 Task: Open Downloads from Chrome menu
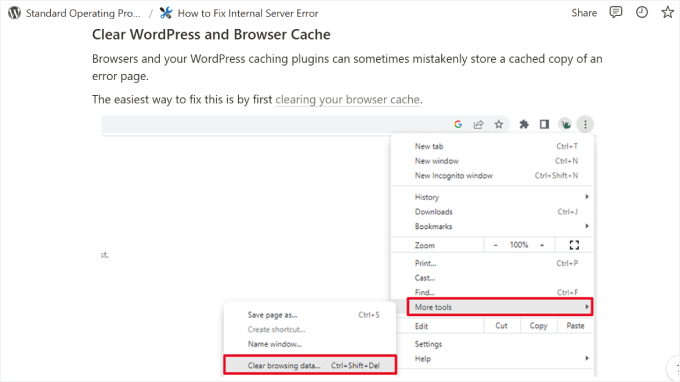pos(492,212)
